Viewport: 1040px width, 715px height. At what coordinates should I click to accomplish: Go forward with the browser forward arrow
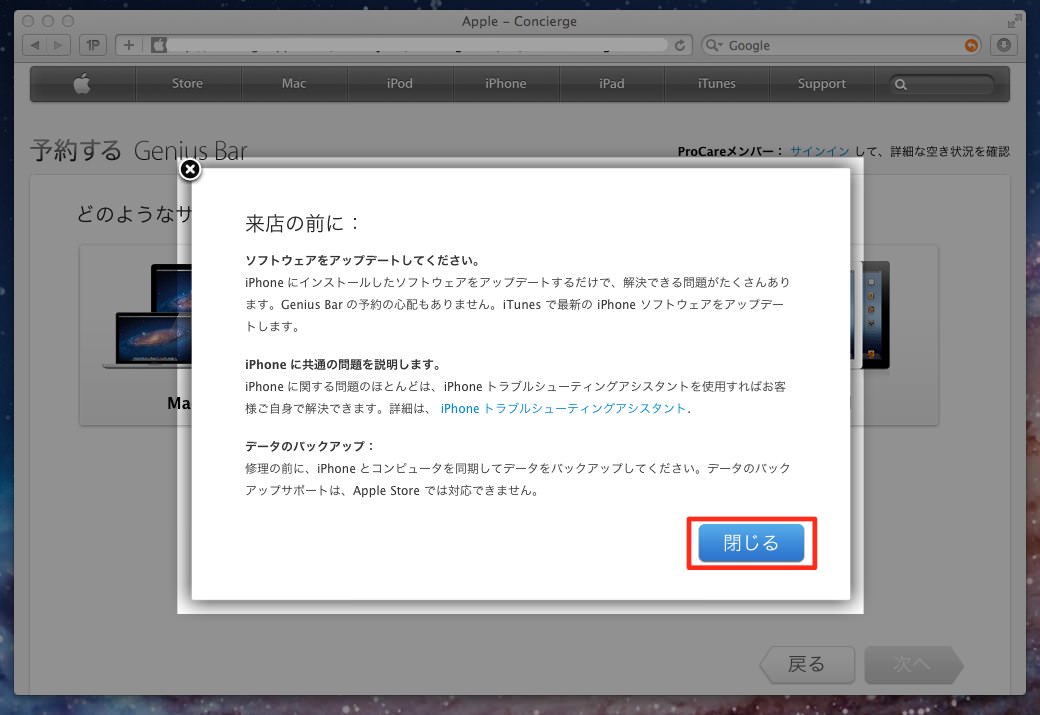tap(58, 45)
